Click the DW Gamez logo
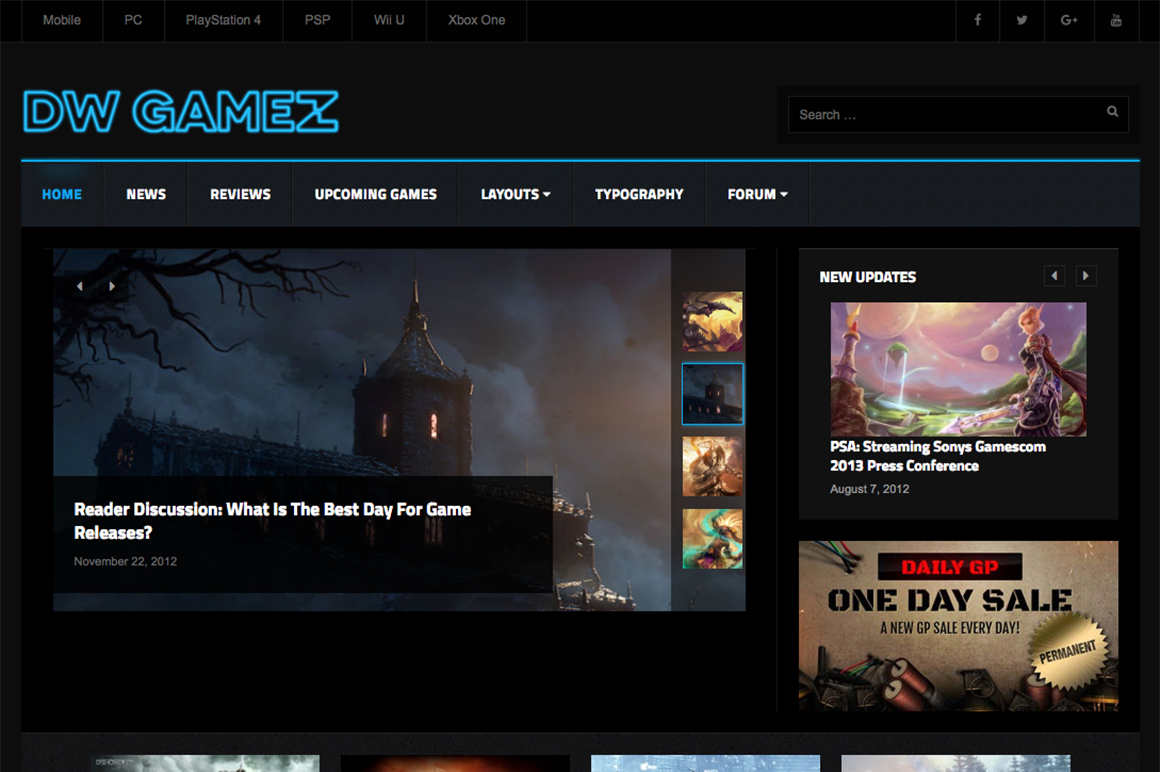Screen dimensions: 1160x772 pyautogui.click(x=181, y=112)
